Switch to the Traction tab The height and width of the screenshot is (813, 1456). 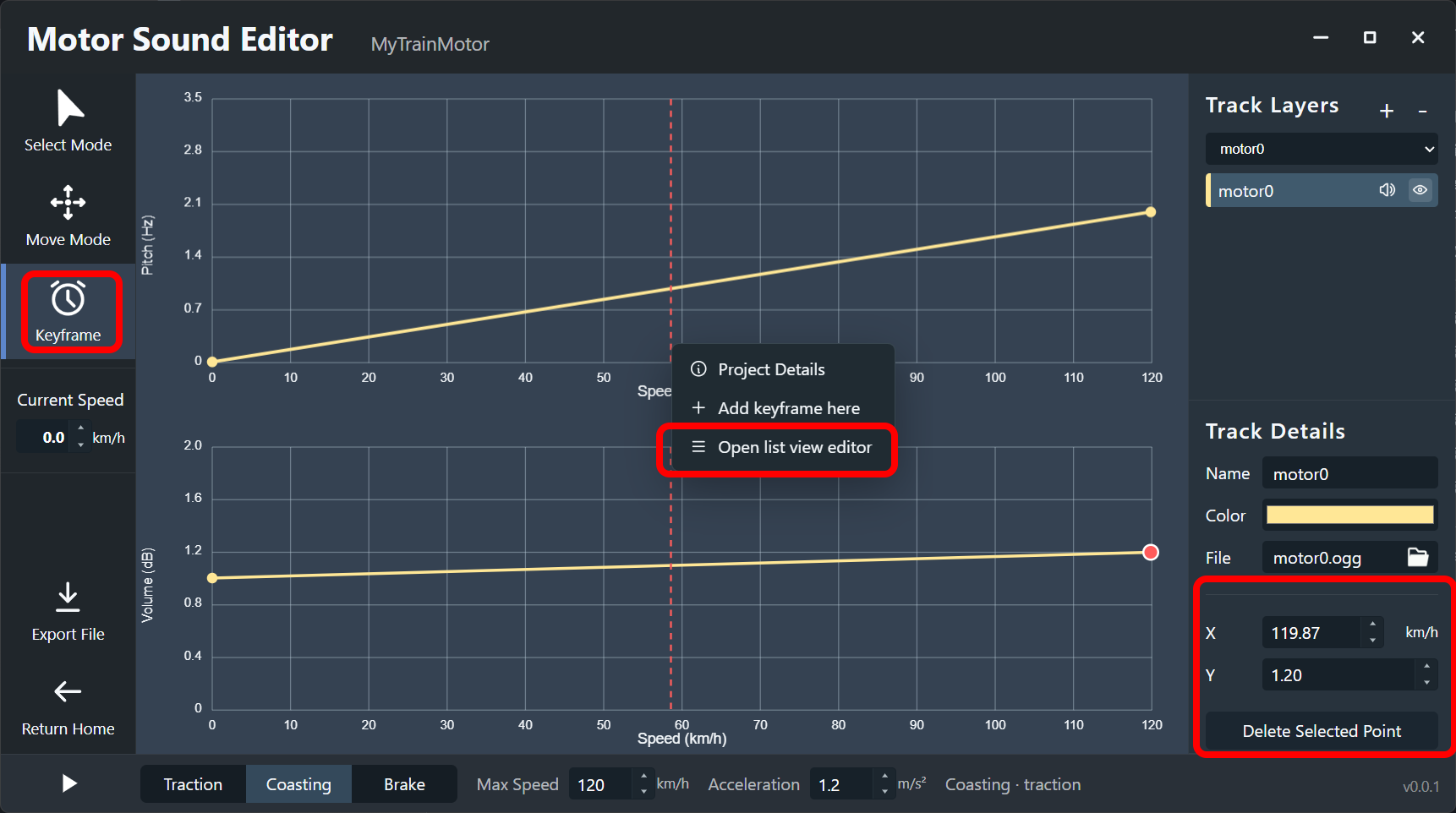click(193, 784)
